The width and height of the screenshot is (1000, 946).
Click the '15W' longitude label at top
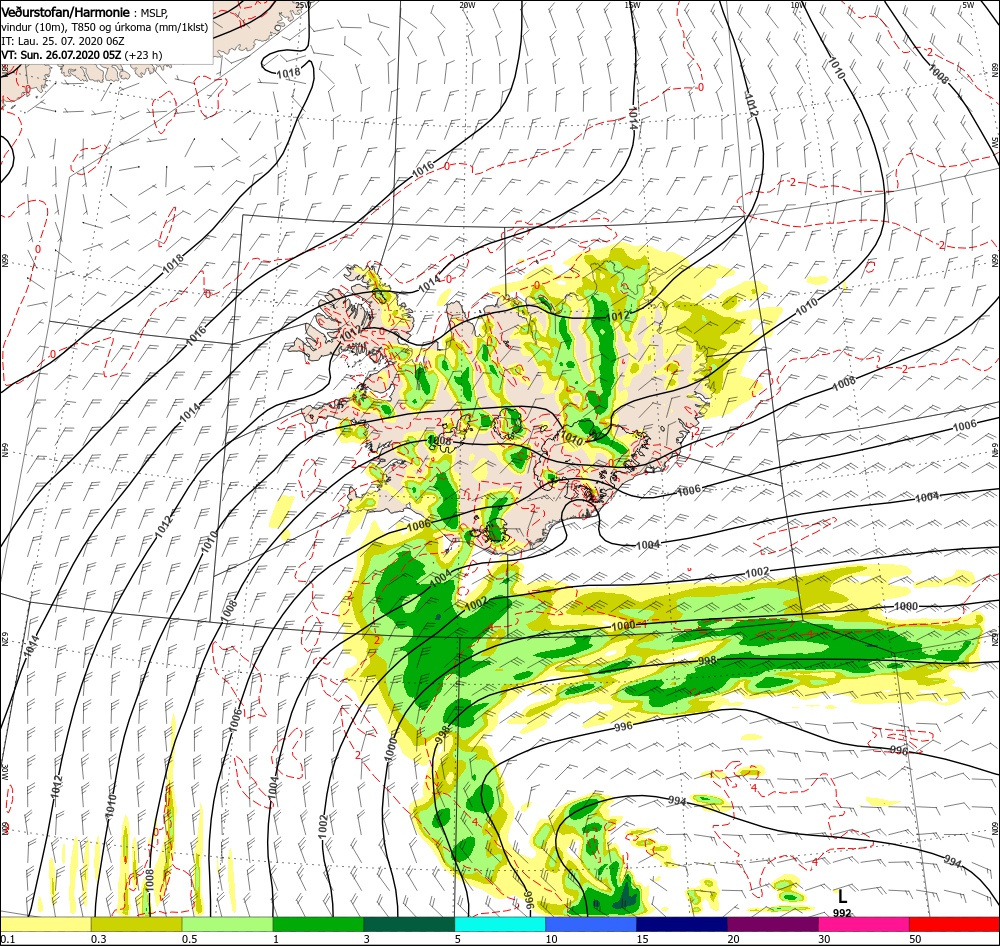(x=632, y=5)
